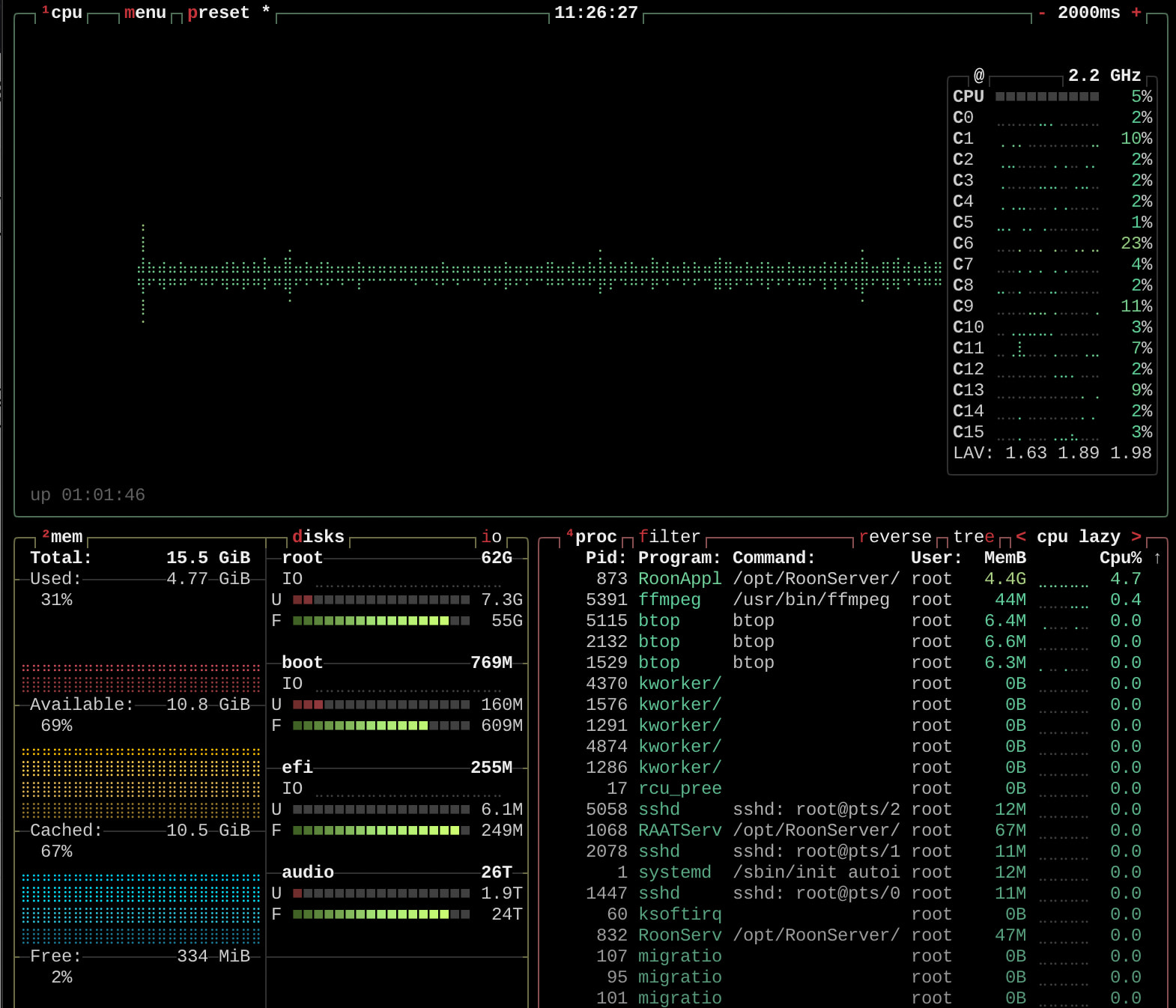Open the preset selector
1176x1008 pixels.
click(x=218, y=13)
